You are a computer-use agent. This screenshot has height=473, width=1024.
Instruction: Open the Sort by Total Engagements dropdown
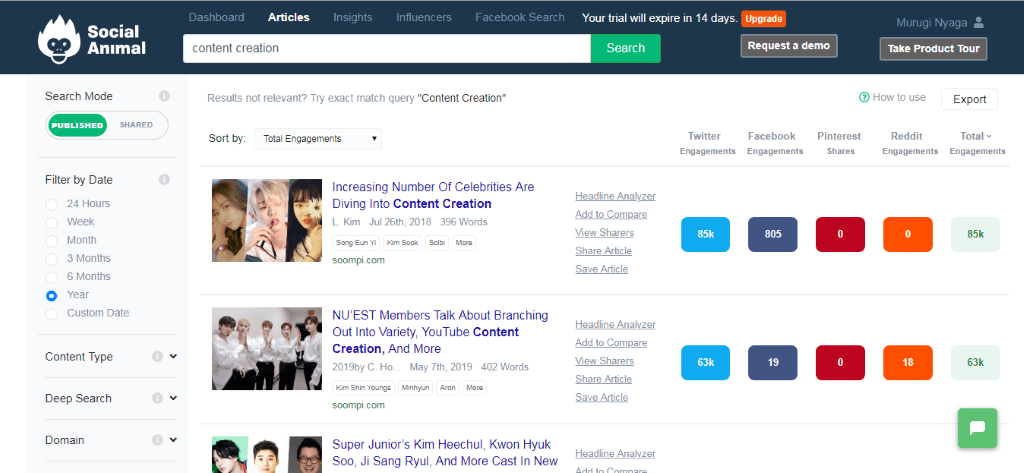(317, 139)
